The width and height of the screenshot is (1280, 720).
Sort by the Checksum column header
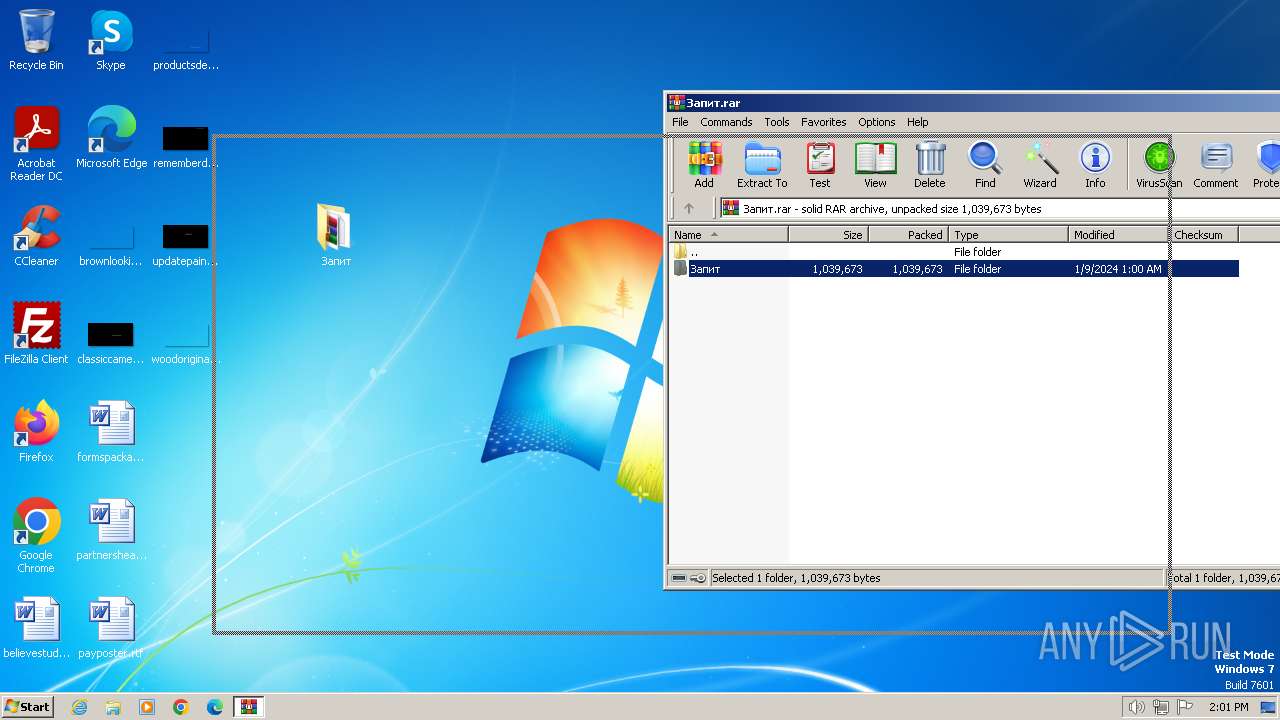coord(1204,235)
